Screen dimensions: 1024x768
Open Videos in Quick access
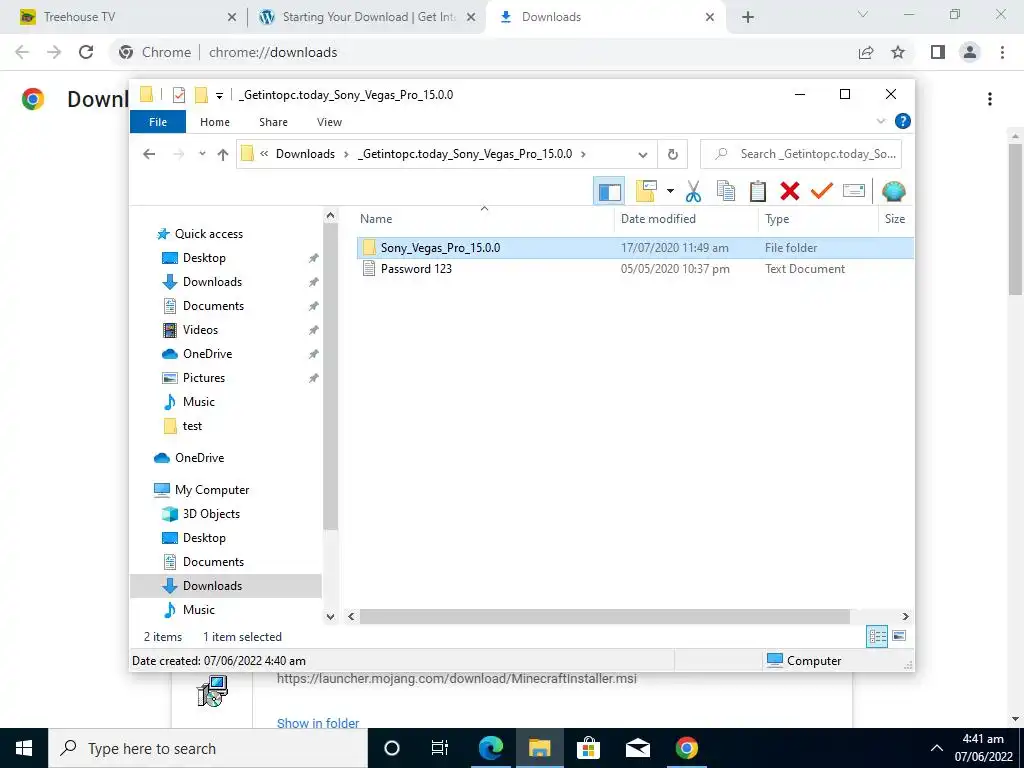click(200, 330)
